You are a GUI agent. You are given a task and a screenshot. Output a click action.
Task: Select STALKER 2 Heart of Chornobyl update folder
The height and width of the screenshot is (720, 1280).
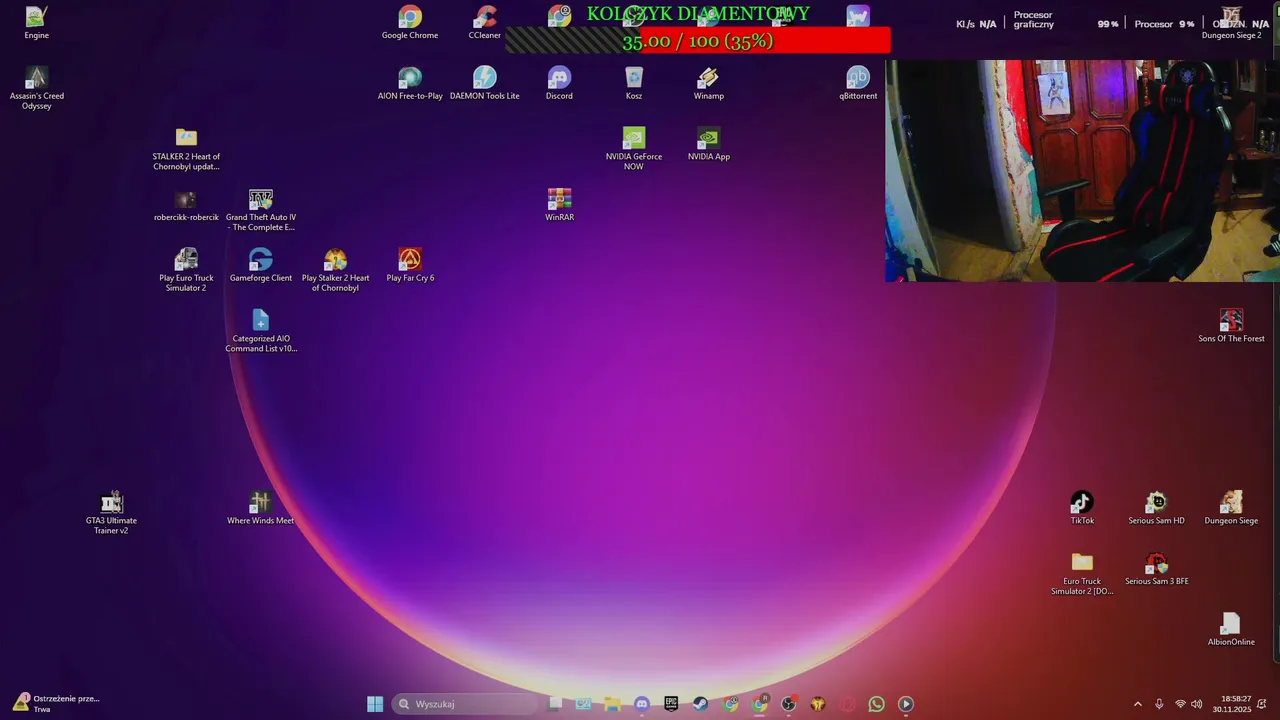(186, 148)
